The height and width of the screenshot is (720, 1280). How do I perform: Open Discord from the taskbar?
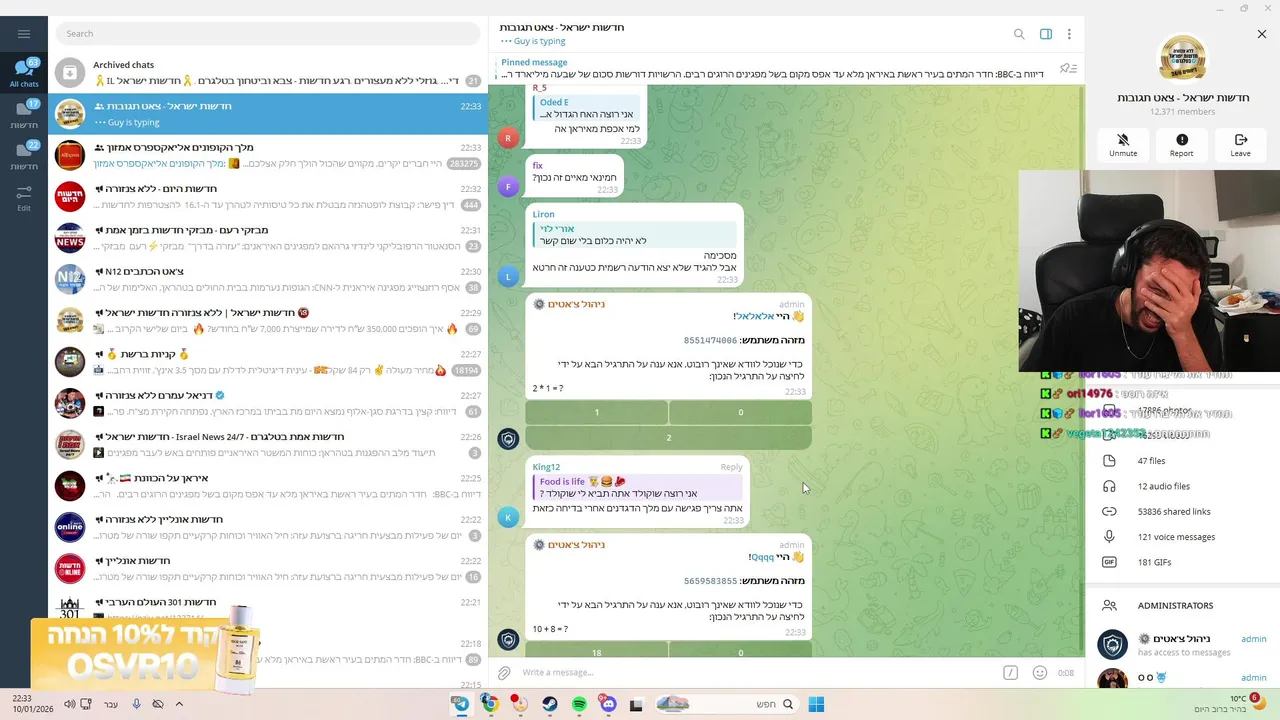pos(608,704)
